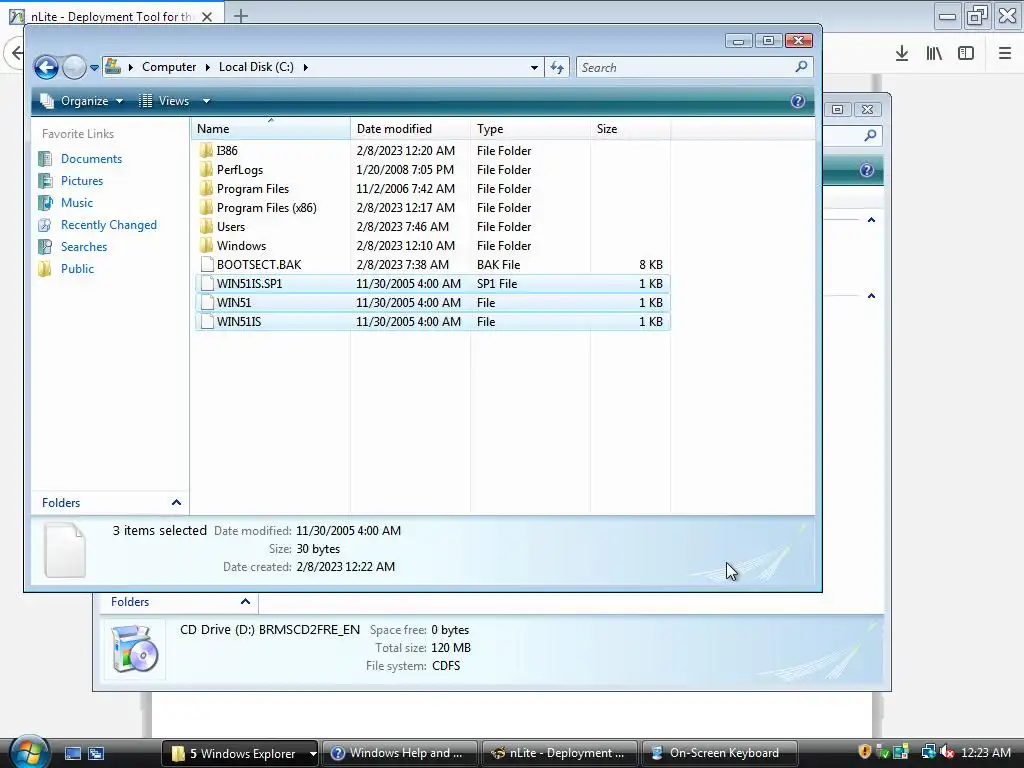Select the Program Files (x86) folder icon
Image resolution: width=1024 pixels, height=768 pixels.
click(x=206, y=207)
